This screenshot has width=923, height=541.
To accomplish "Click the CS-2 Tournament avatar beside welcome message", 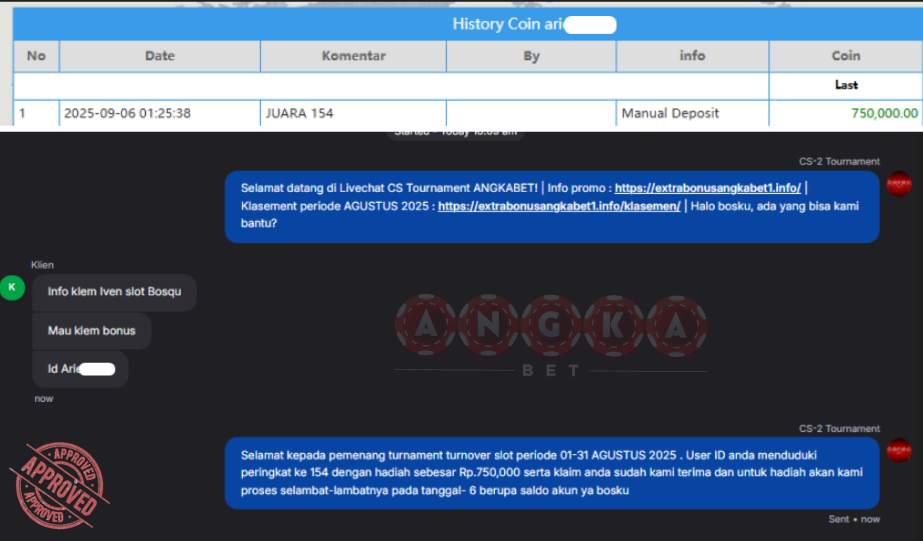I will (x=899, y=184).
